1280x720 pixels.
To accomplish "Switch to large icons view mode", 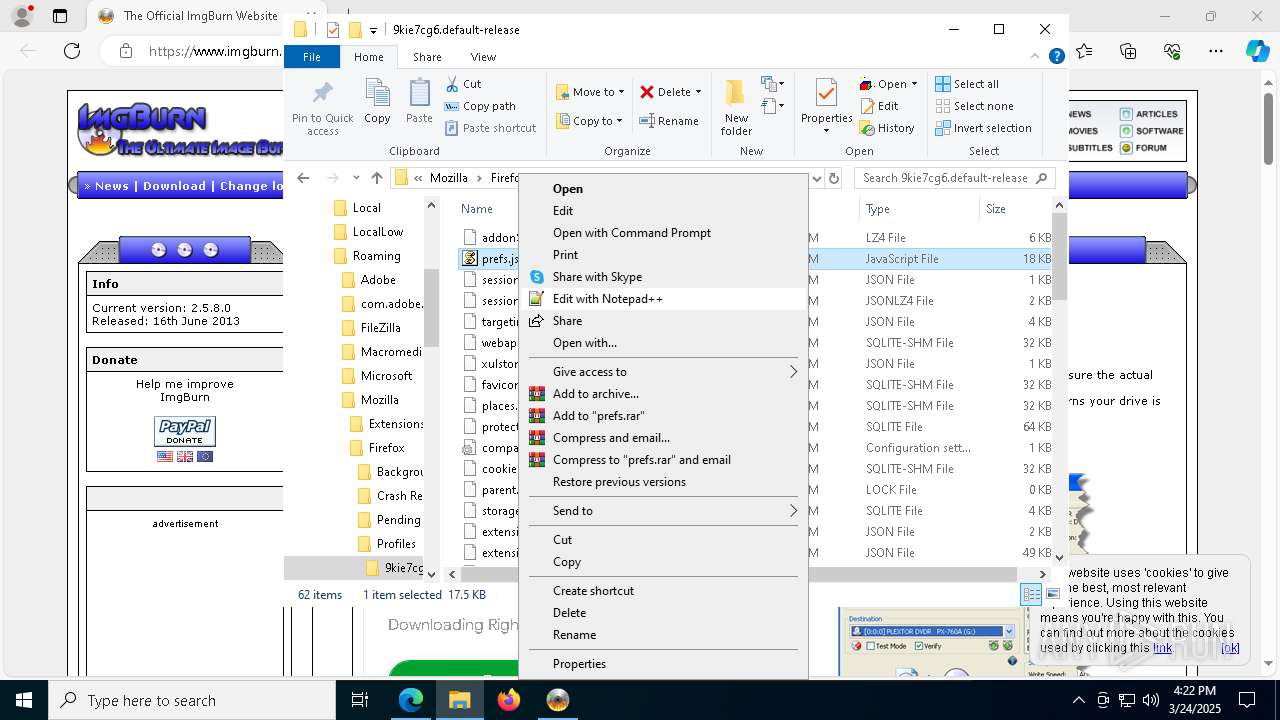I will tap(1052, 594).
